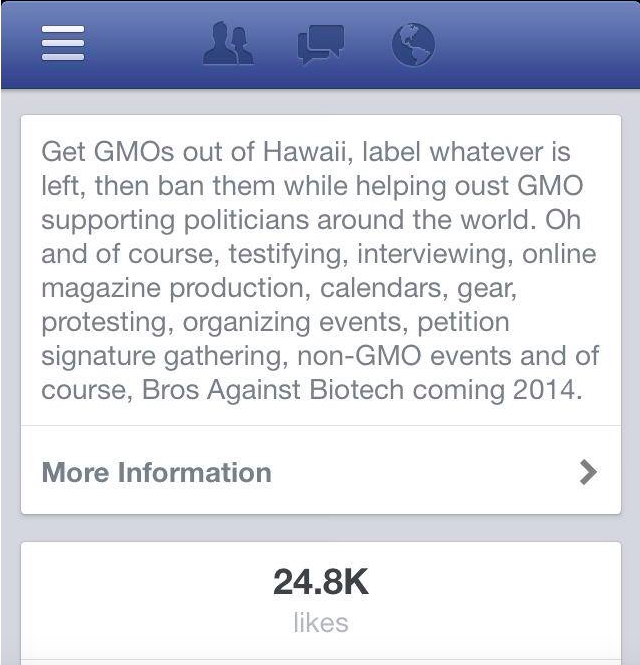The width and height of the screenshot is (640, 665).
Task: Tap the gray "likes" label
Action: 320,623
